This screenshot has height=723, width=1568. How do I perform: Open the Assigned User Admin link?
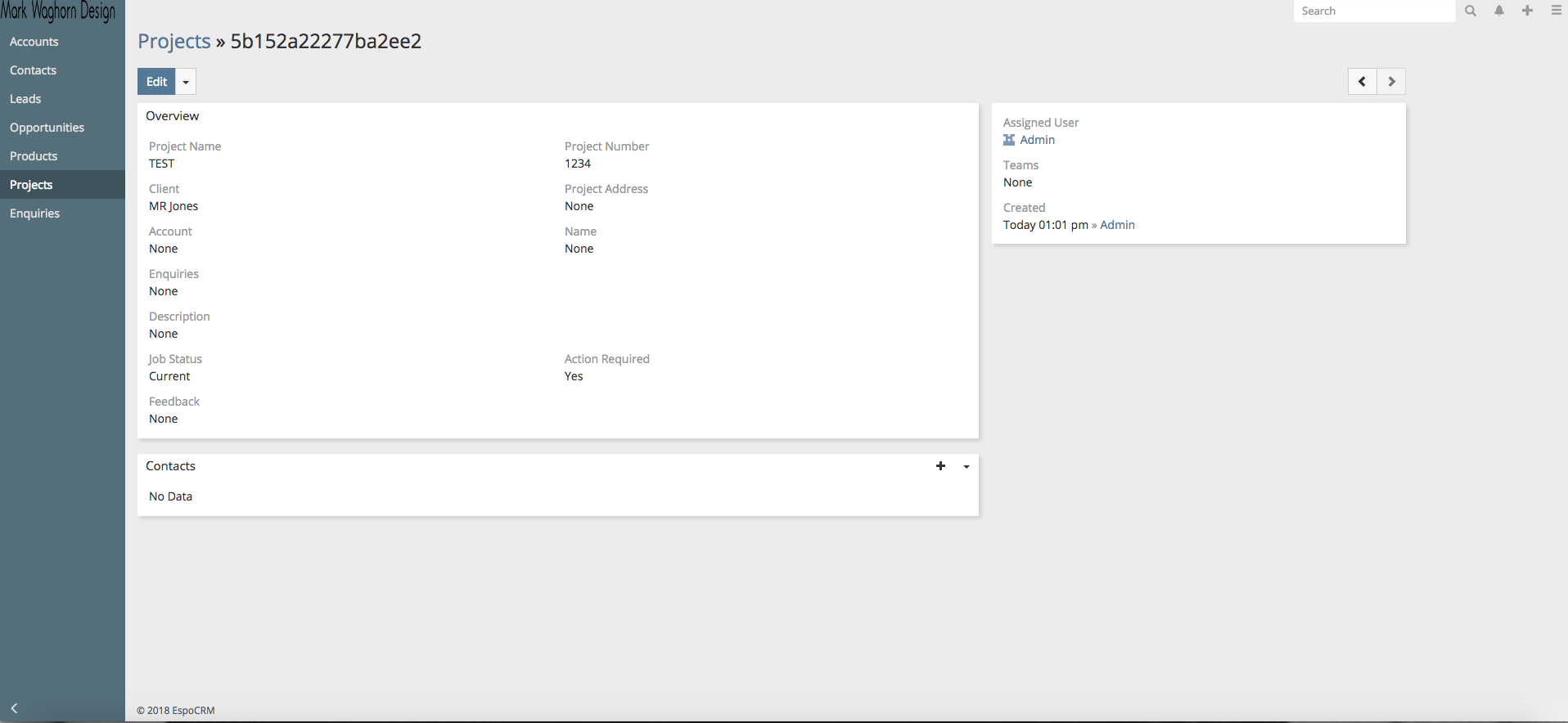click(1037, 140)
